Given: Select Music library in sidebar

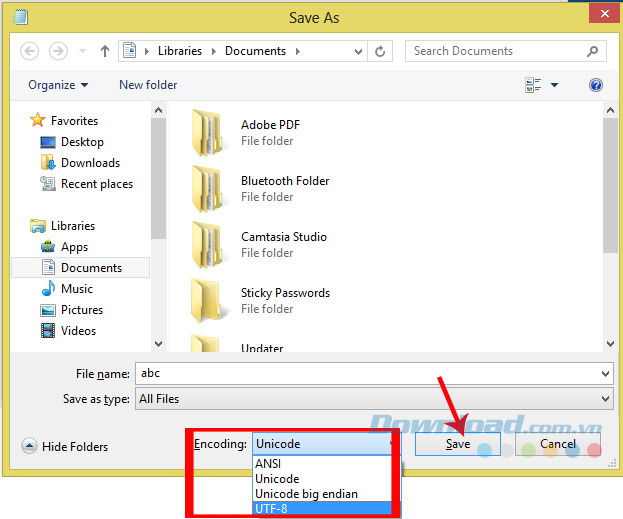Looking at the screenshot, I should click(76, 289).
